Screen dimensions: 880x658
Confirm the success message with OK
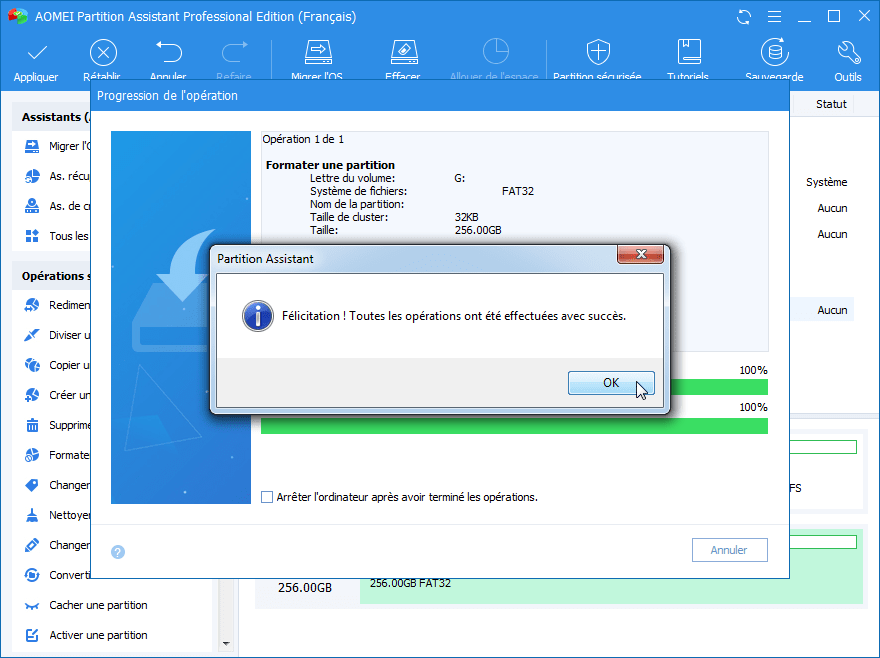pyautogui.click(x=611, y=383)
